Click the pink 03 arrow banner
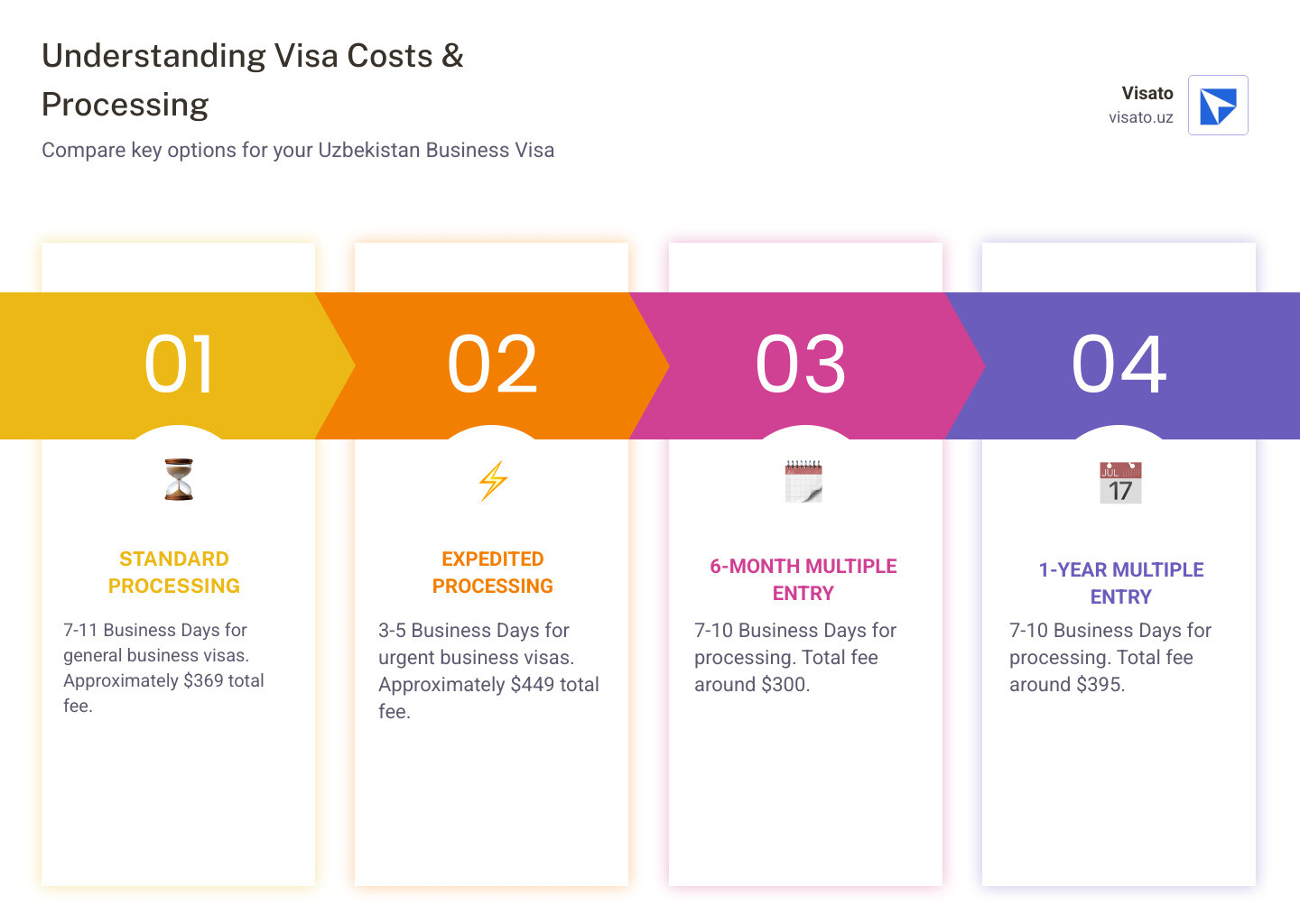 tap(802, 365)
